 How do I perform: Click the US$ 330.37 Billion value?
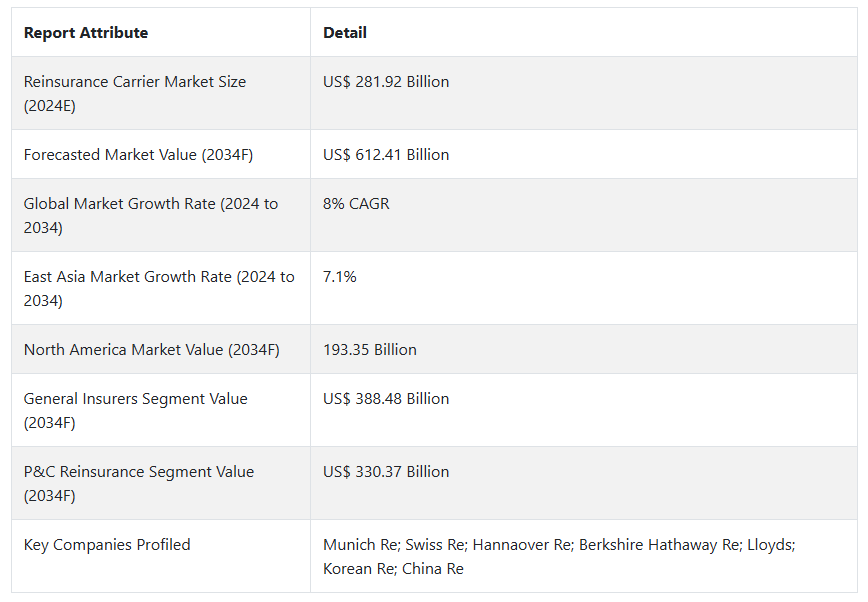386,472
